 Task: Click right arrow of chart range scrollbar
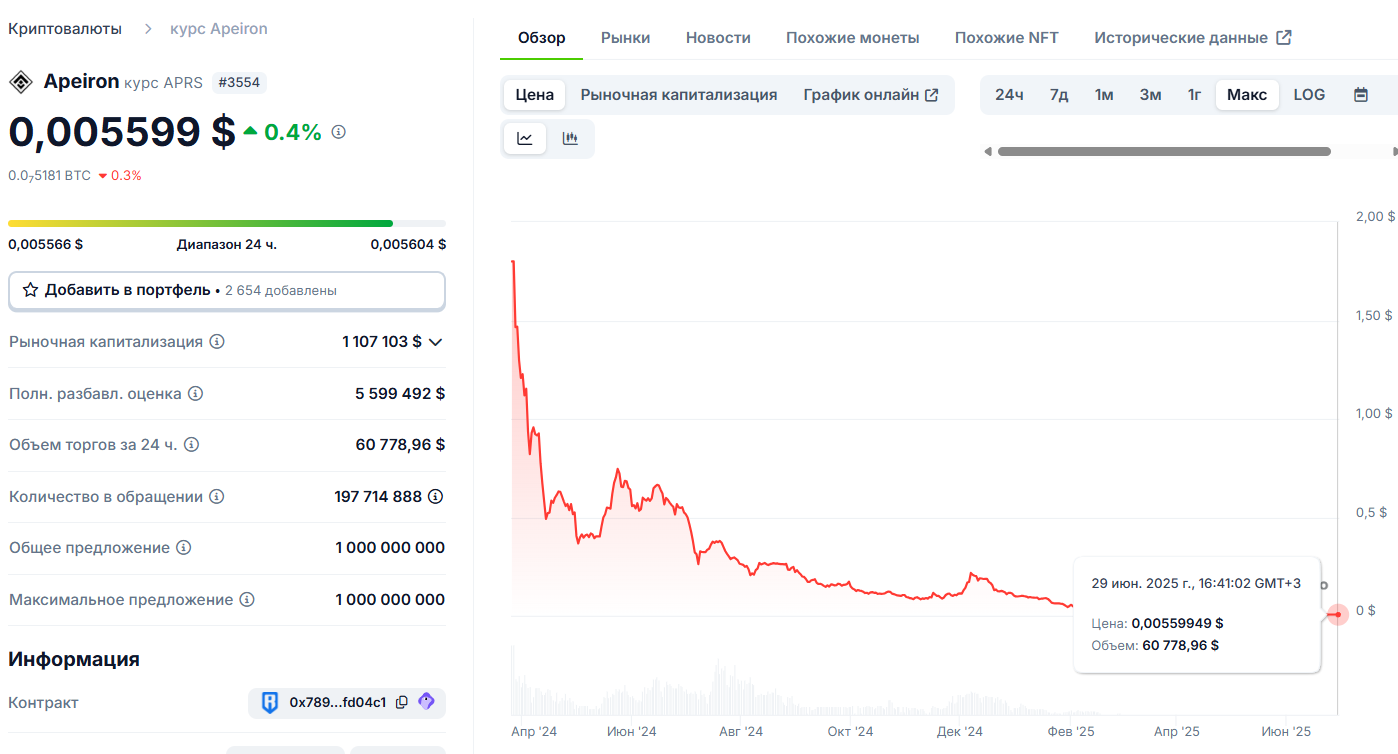point(1395,152)
